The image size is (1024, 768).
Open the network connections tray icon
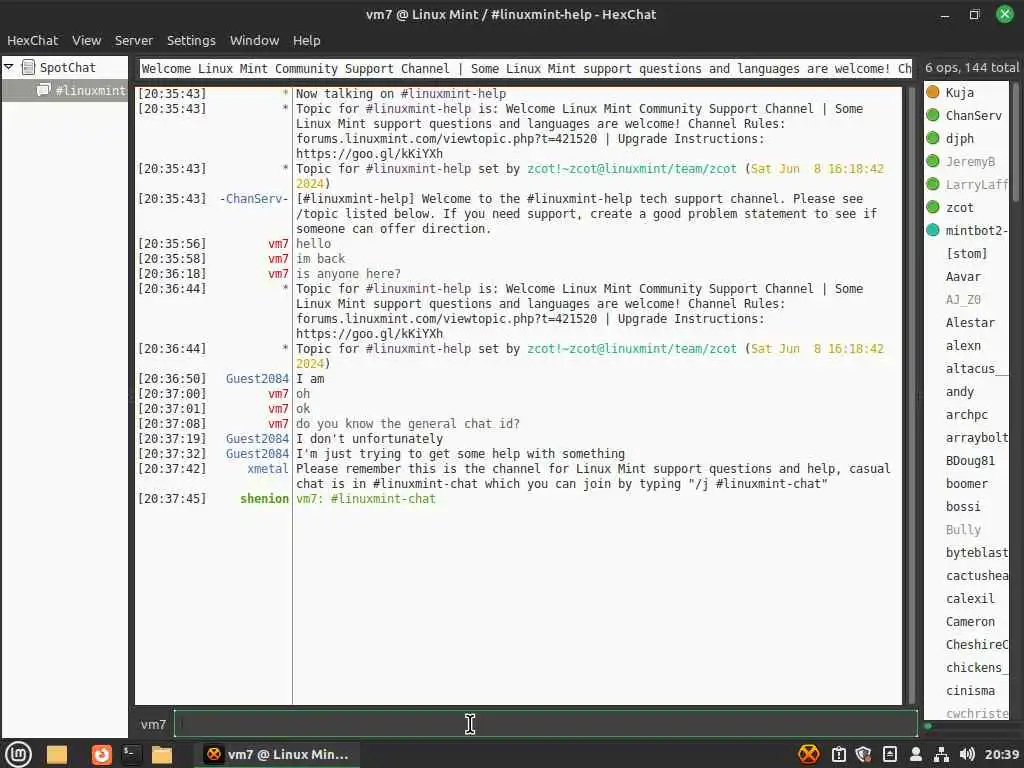tap(941, 754)
